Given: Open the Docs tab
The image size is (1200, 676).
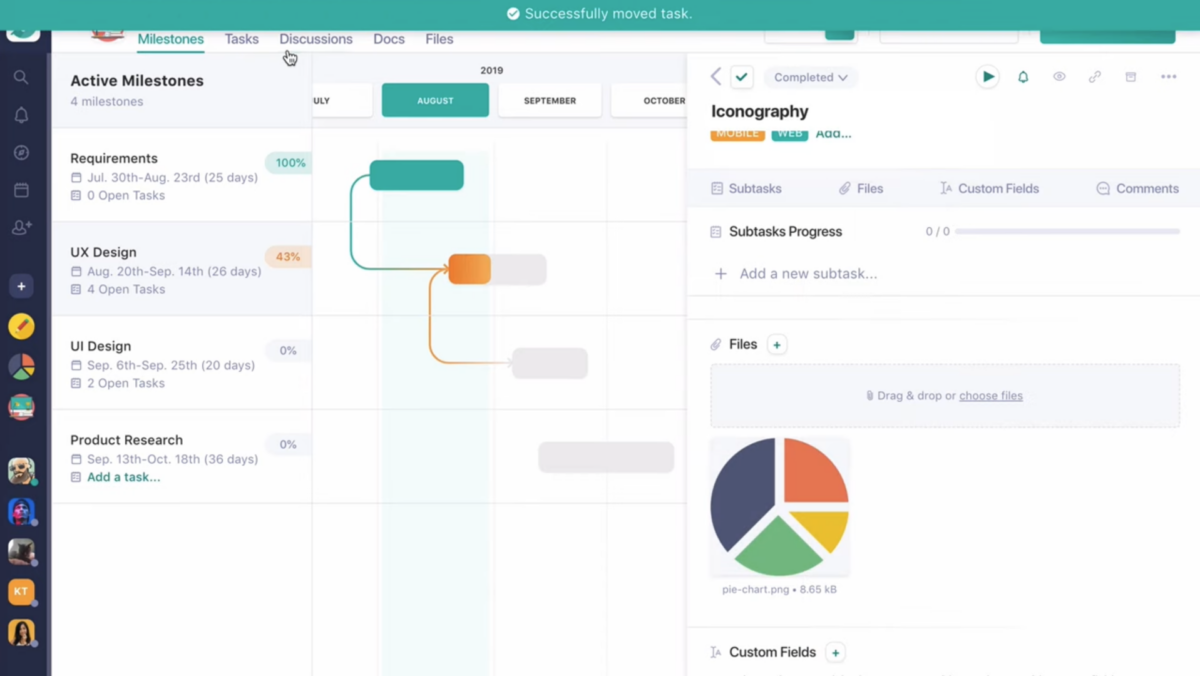Looking at the screenshot, I should 389,39.
